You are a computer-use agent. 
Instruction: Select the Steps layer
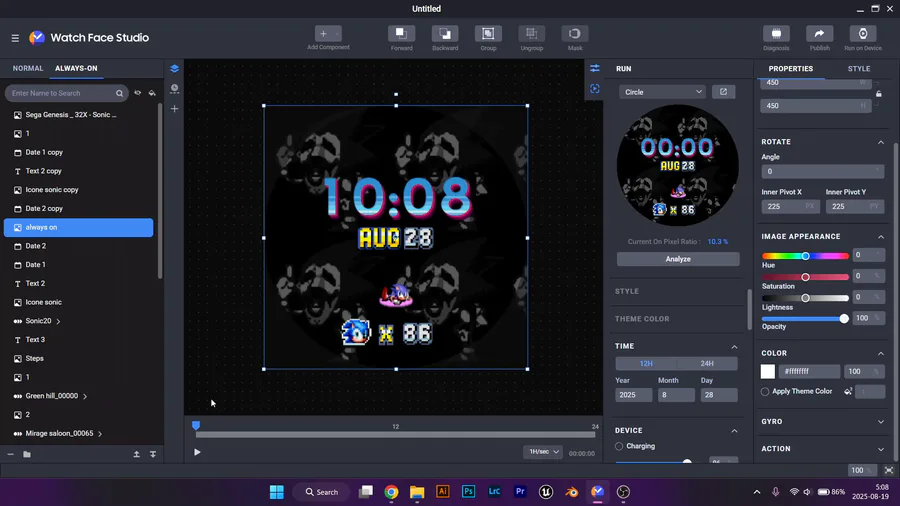pyautogui.click(x=79, y=359)
